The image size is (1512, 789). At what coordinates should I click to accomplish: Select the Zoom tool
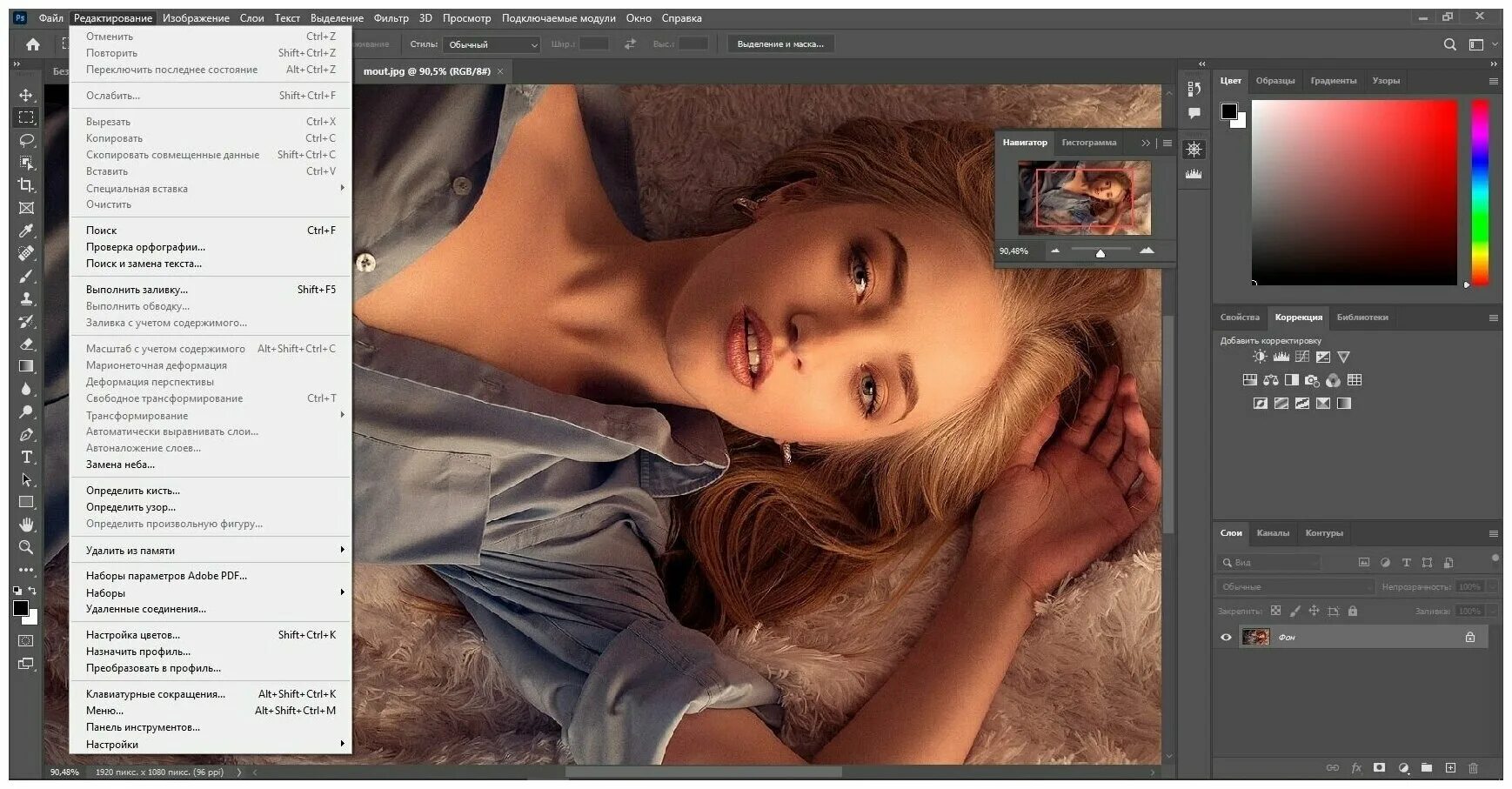click(x=26, y=547)
